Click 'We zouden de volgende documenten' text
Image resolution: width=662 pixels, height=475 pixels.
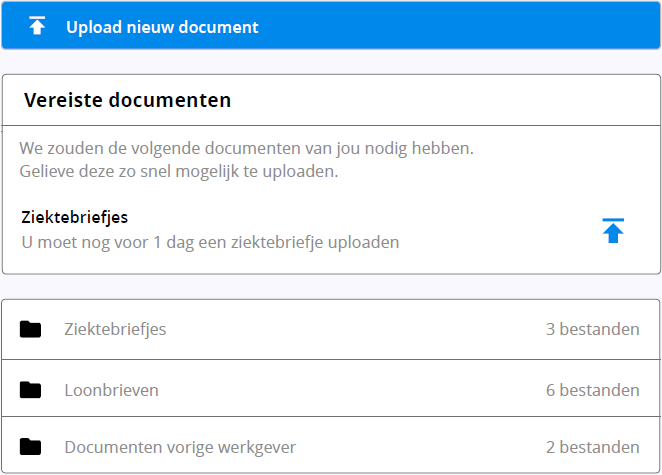tap(247, 149)
